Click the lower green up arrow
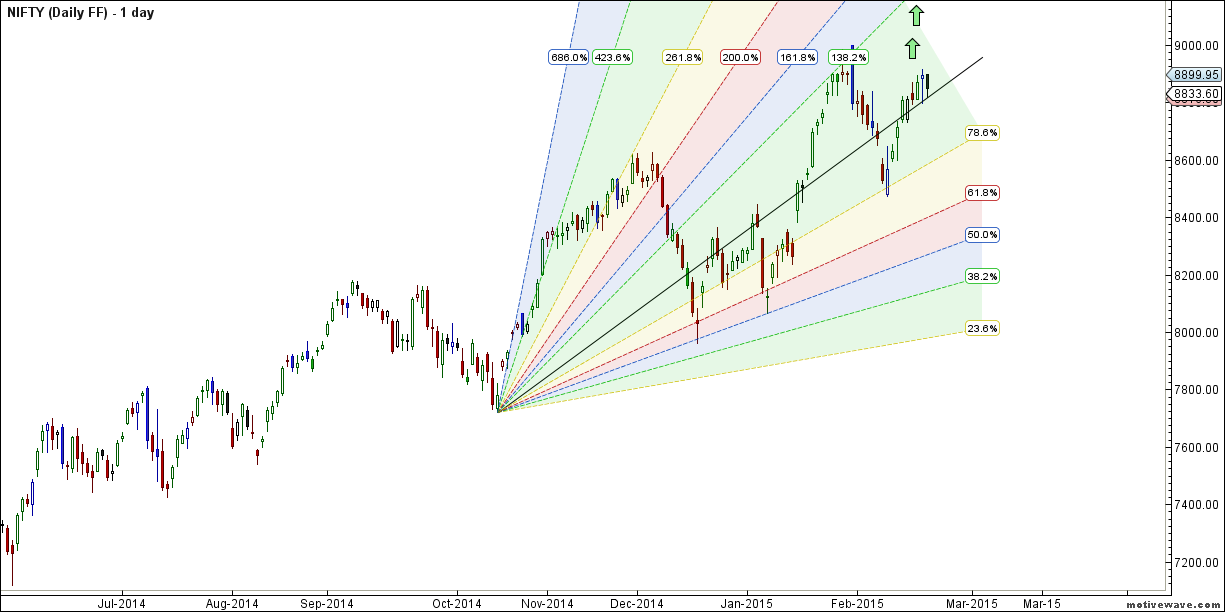 coord(911,49)
